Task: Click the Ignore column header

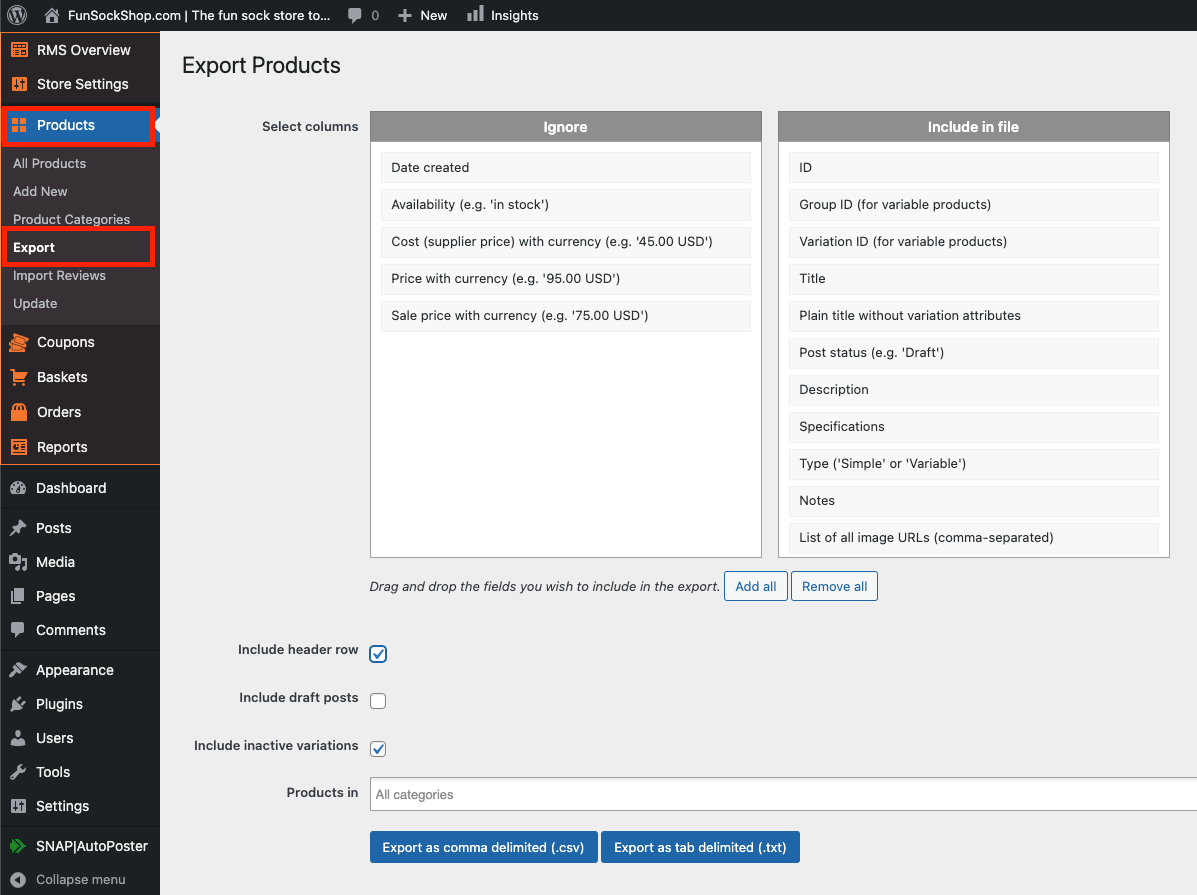Action: (566, 127)
